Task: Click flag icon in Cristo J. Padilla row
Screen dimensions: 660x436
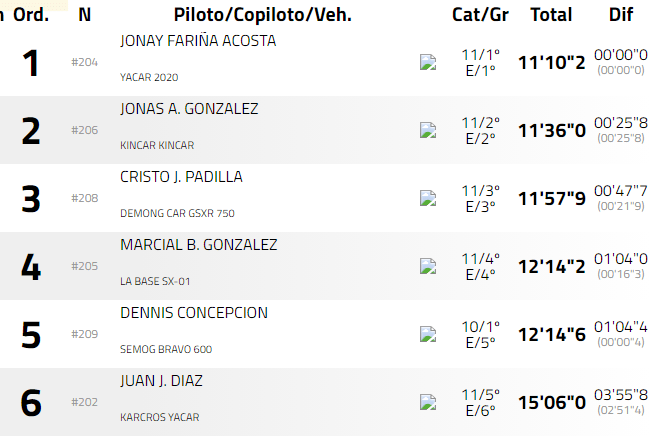Action: pyautogui.click(x=428, y=198)
